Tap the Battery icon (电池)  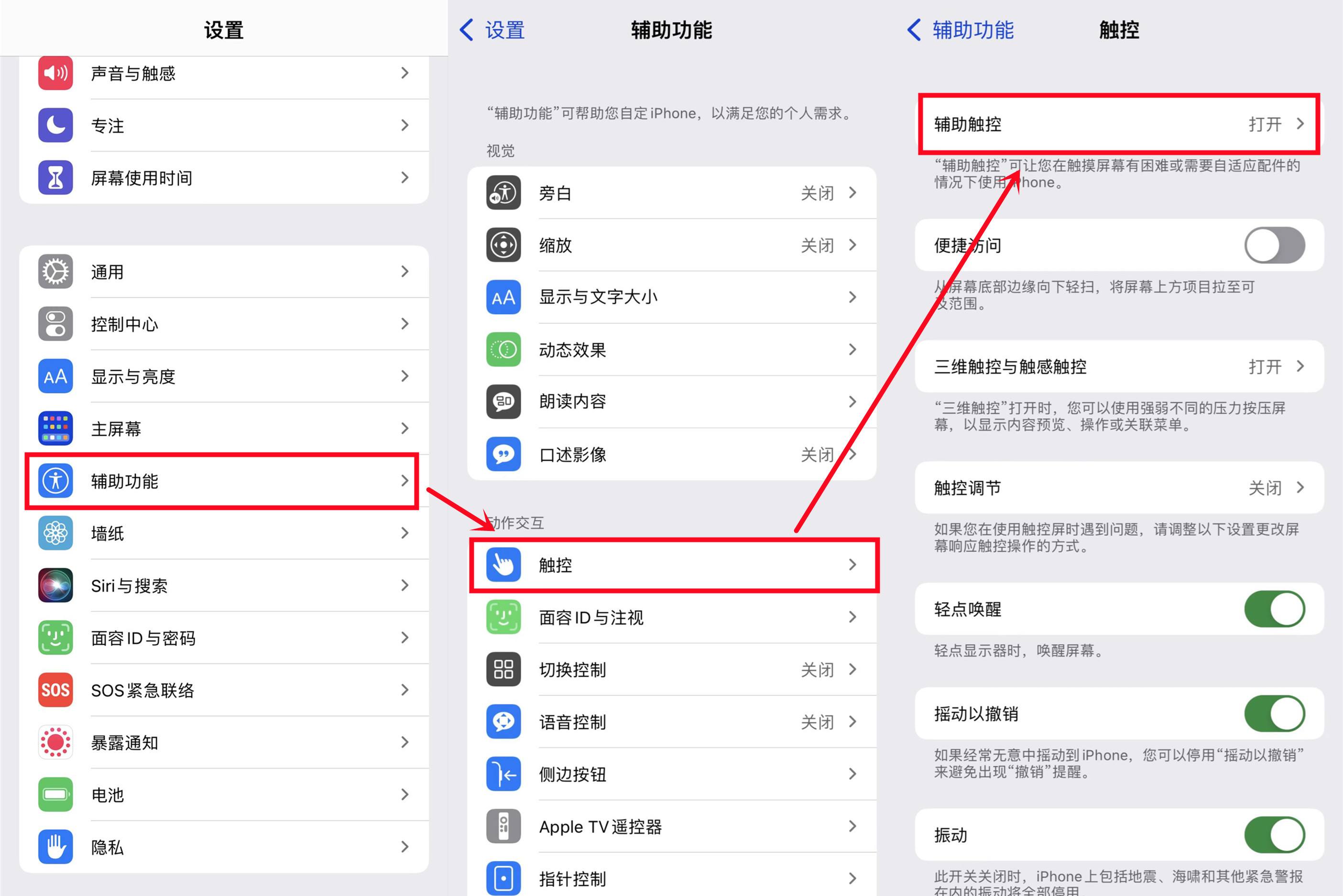(55, 795)
